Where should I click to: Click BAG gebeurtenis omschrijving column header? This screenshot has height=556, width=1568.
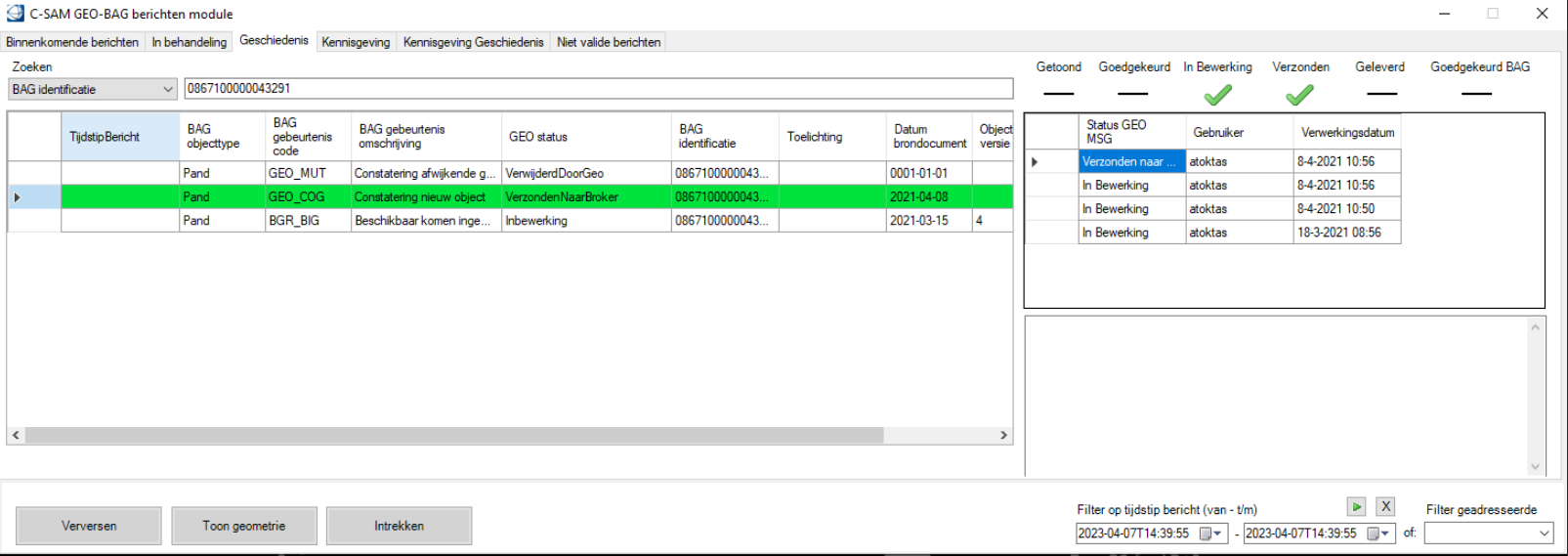click(x=426, y=137)
